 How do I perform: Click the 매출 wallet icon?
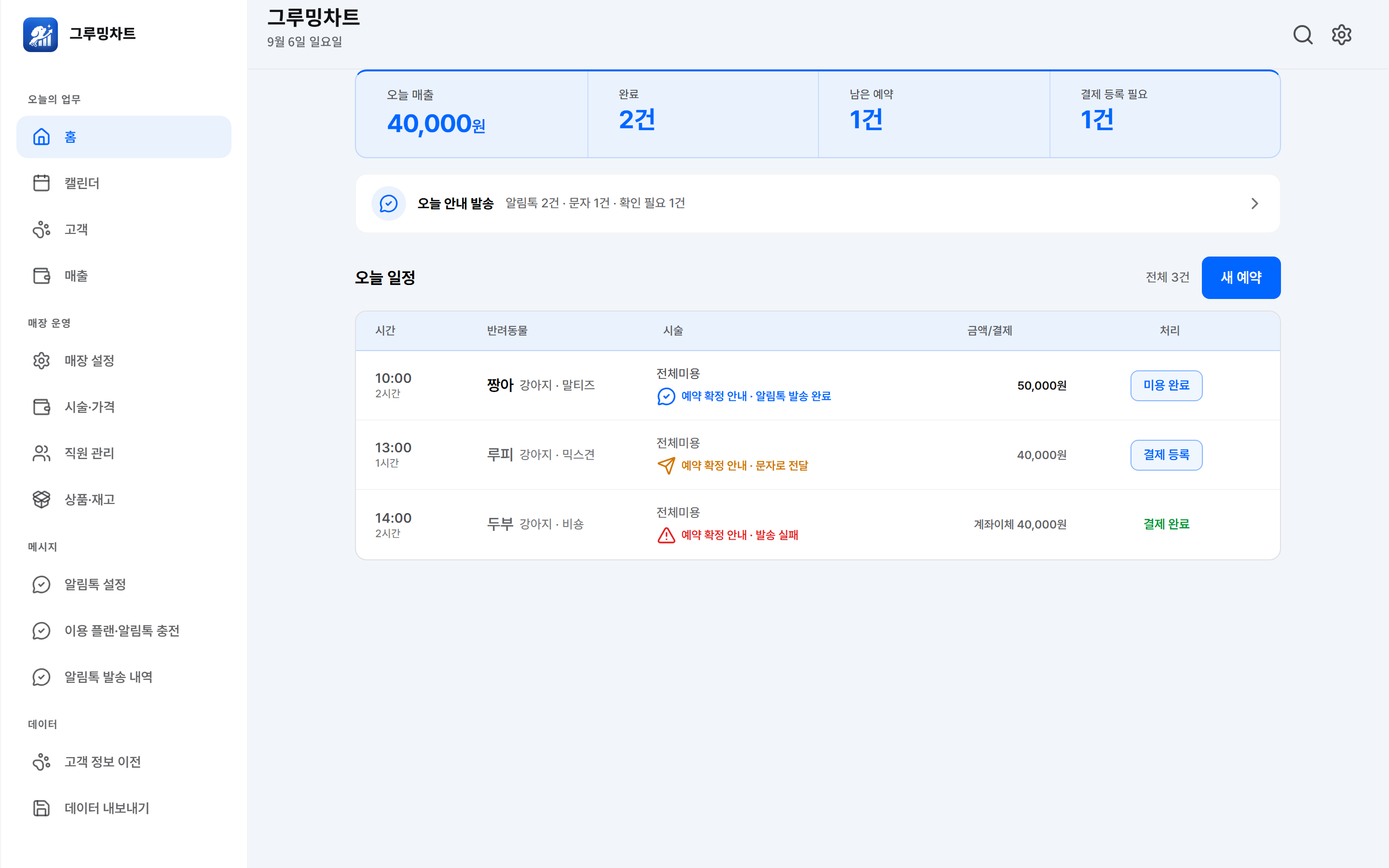[x=41, y=275]
